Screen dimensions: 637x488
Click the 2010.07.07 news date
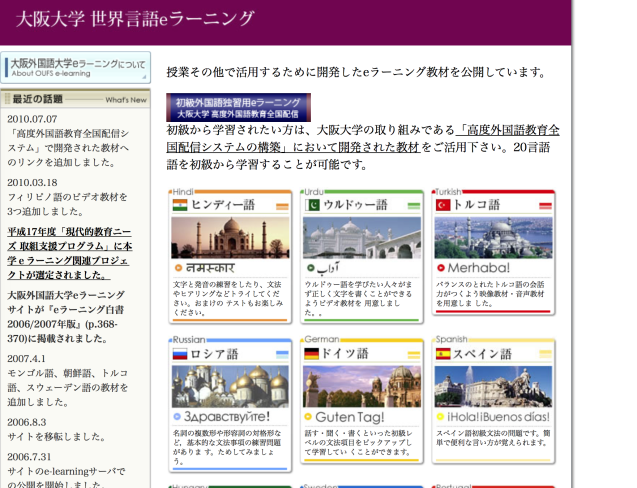point(32,119)
